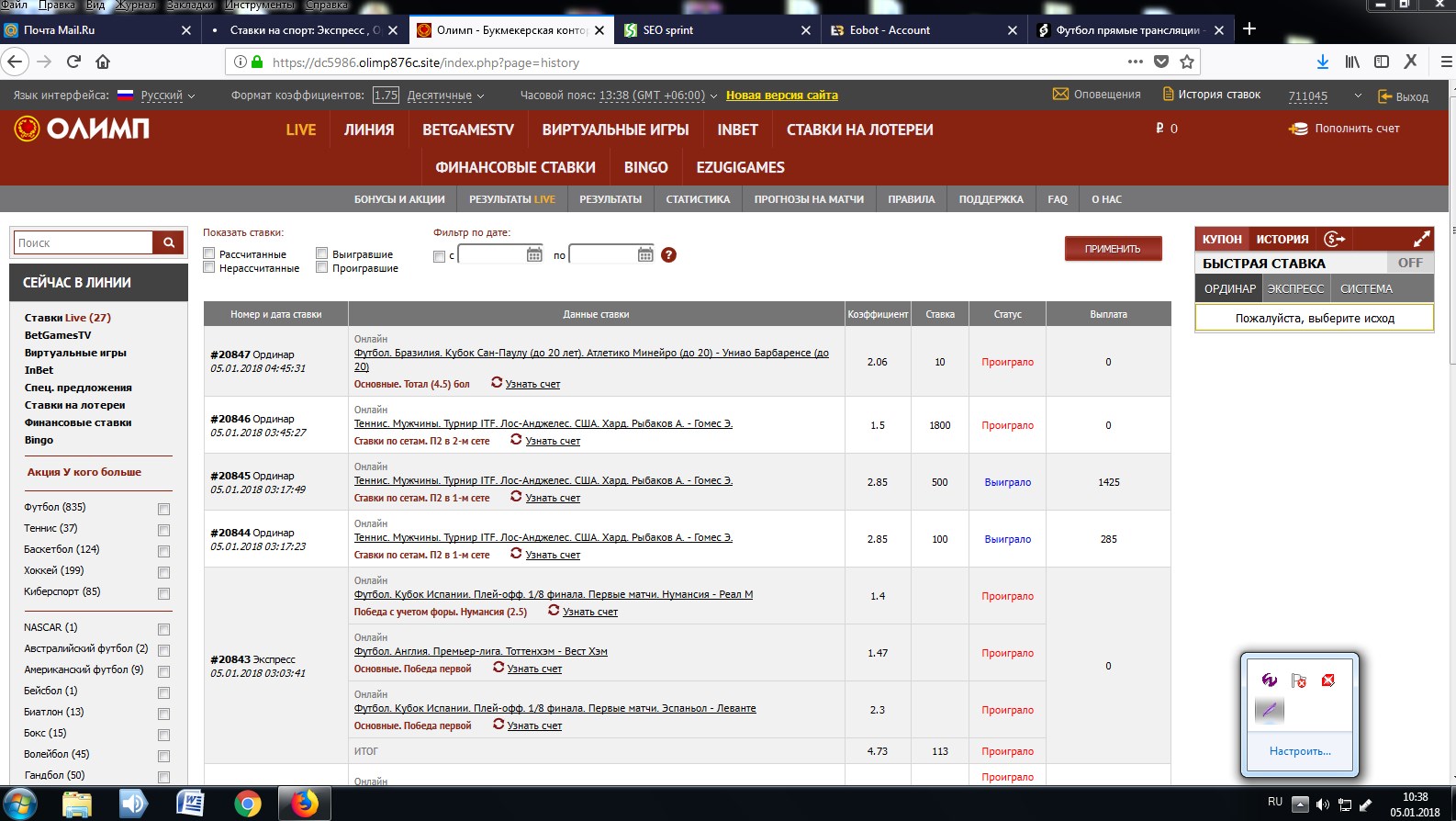
Task: Open the Тоттенхэм - Вест Хэм match link
Action: (x=481, y=651)
